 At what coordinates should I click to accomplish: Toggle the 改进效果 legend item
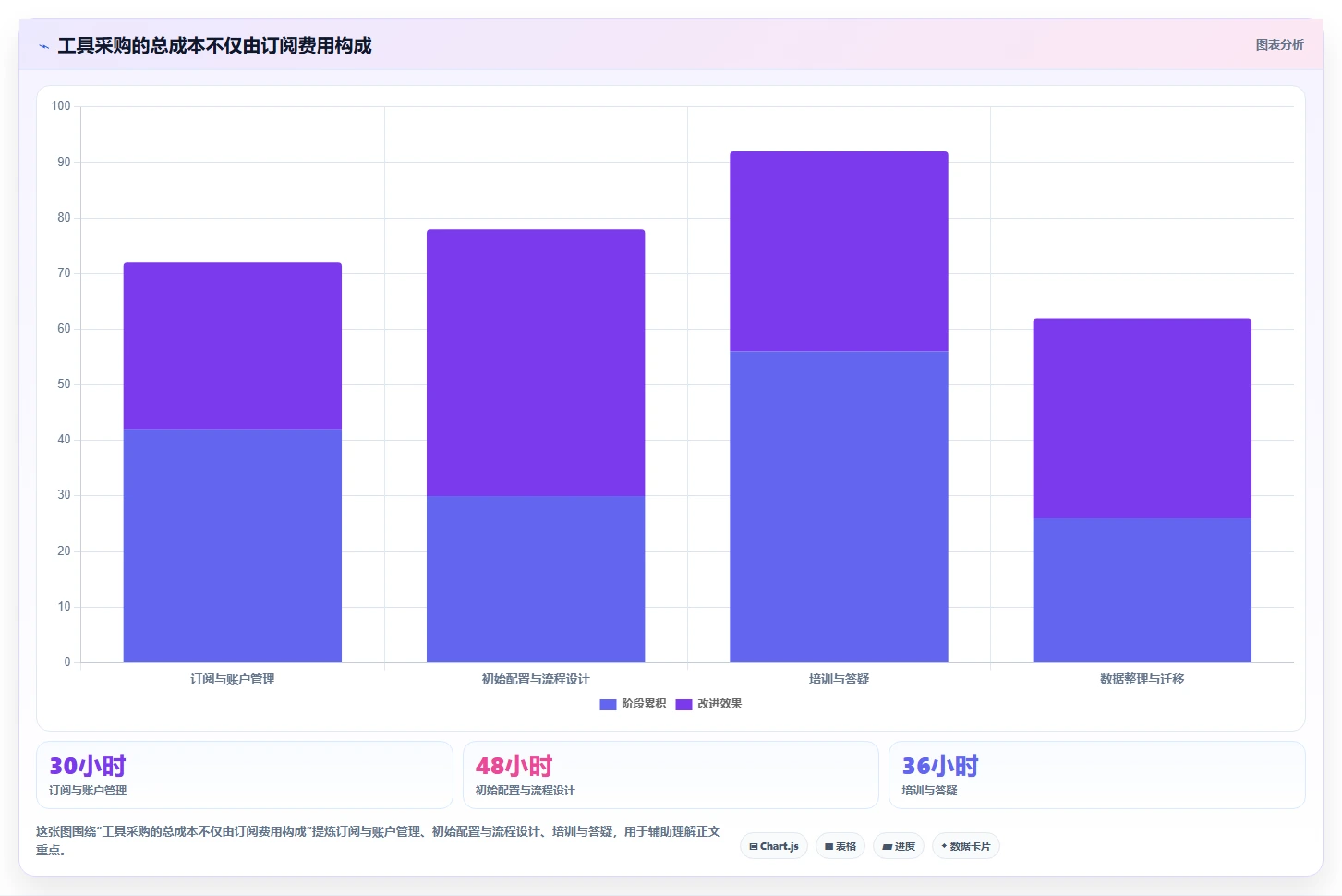click(708, 704)
